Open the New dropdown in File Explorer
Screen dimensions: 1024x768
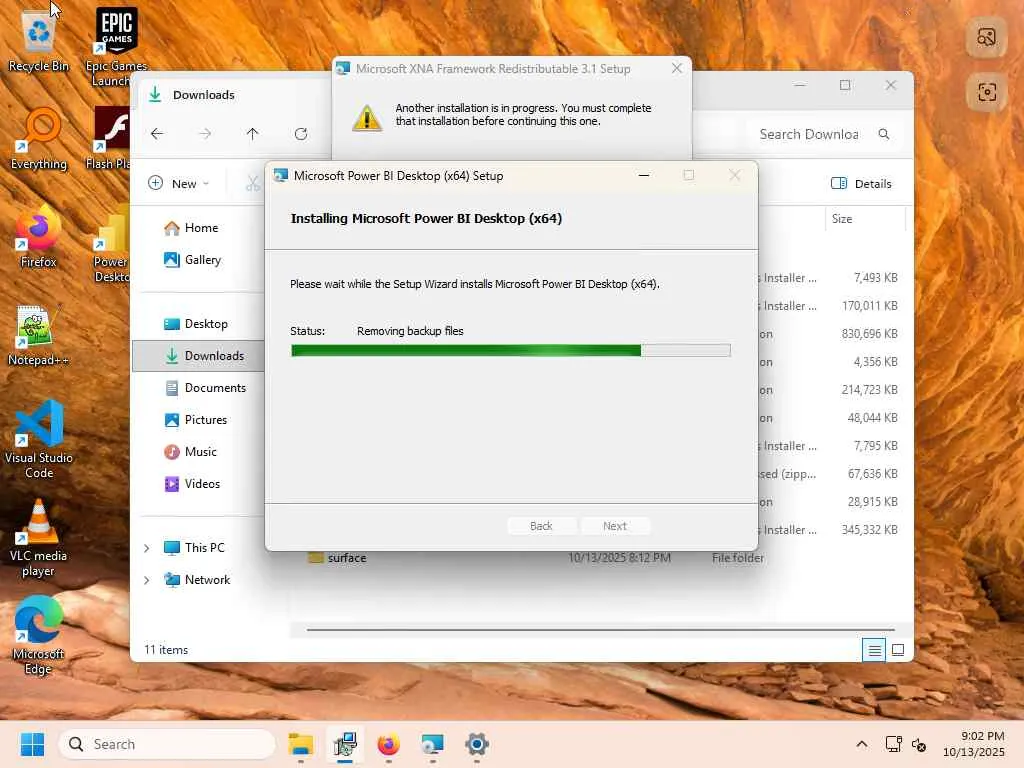coord(179,184)
